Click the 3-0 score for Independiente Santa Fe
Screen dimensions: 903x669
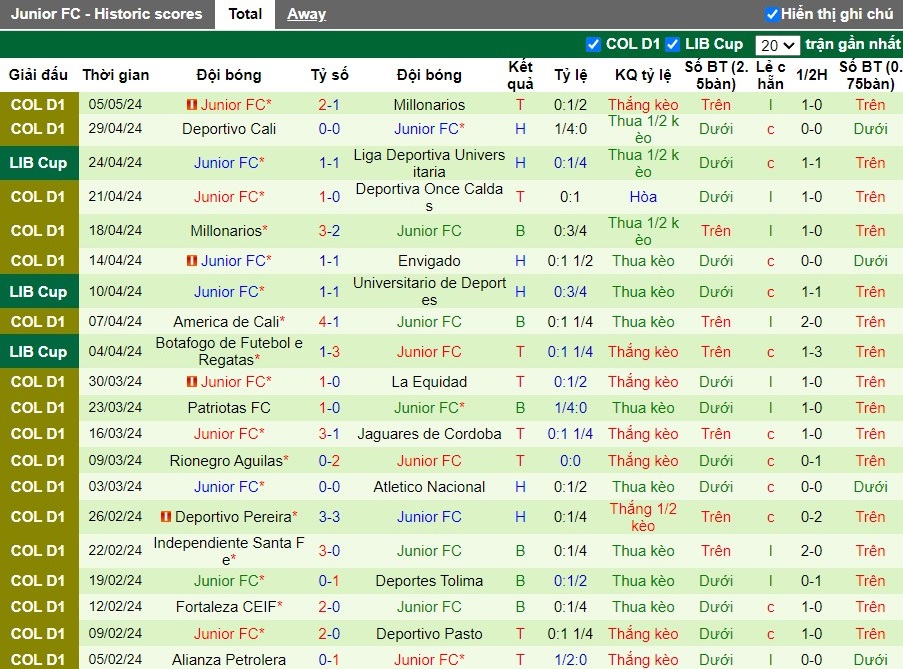(329, 551)
